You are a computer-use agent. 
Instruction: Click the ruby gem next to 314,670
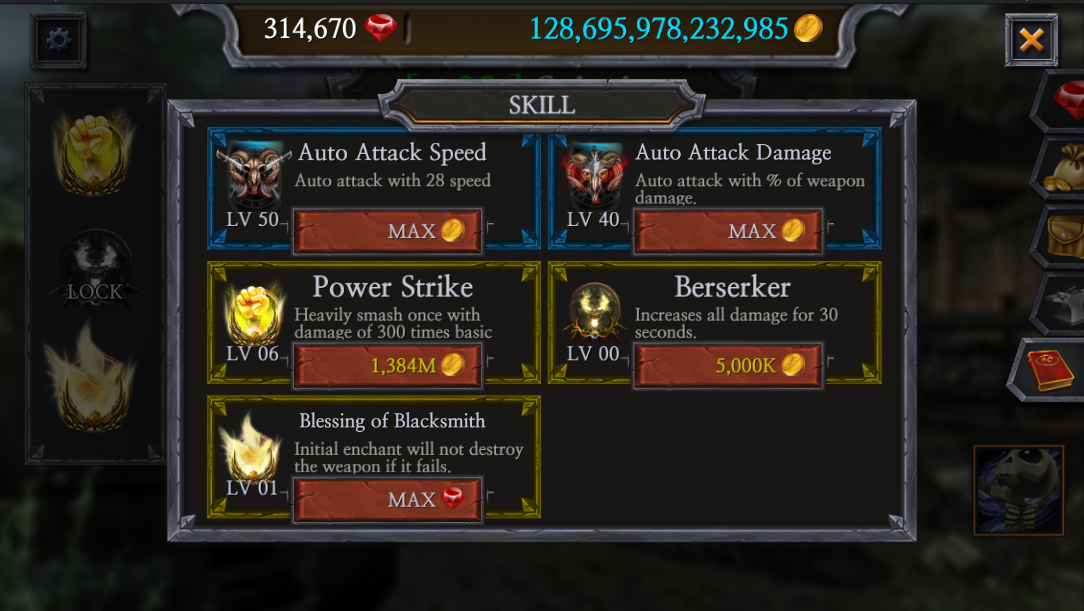(x=380, y=28)
